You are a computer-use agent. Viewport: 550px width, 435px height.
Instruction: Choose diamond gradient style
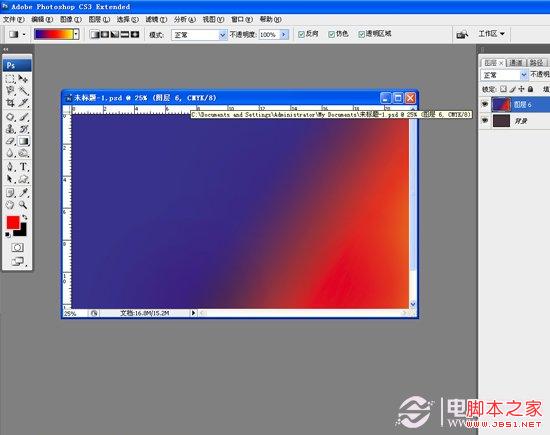[135, 34]
